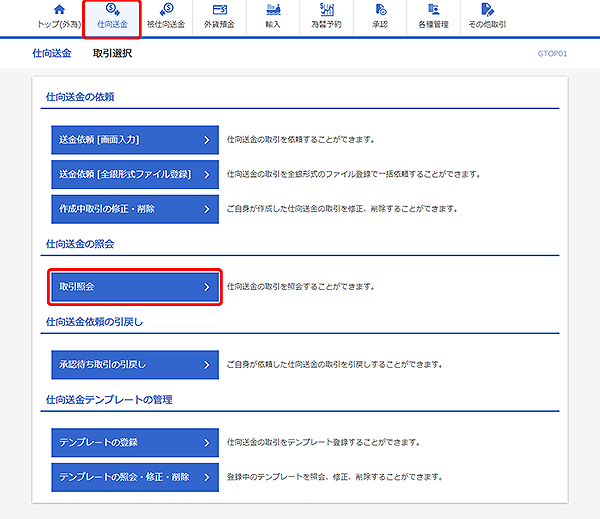The width and height of the screenshot is (600, 519).
Task: Click description 仕向送金の取引を依頼することができます
Action: tap(300, 140)
